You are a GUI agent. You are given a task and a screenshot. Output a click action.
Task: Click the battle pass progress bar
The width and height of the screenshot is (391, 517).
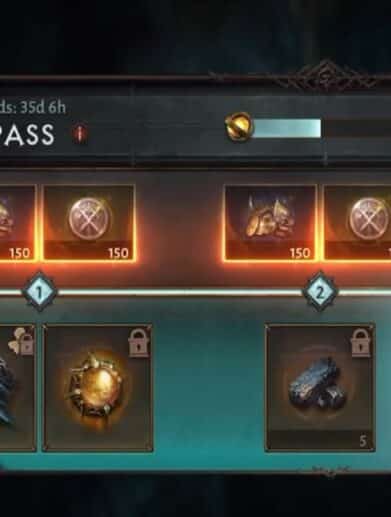pos(321,128)
